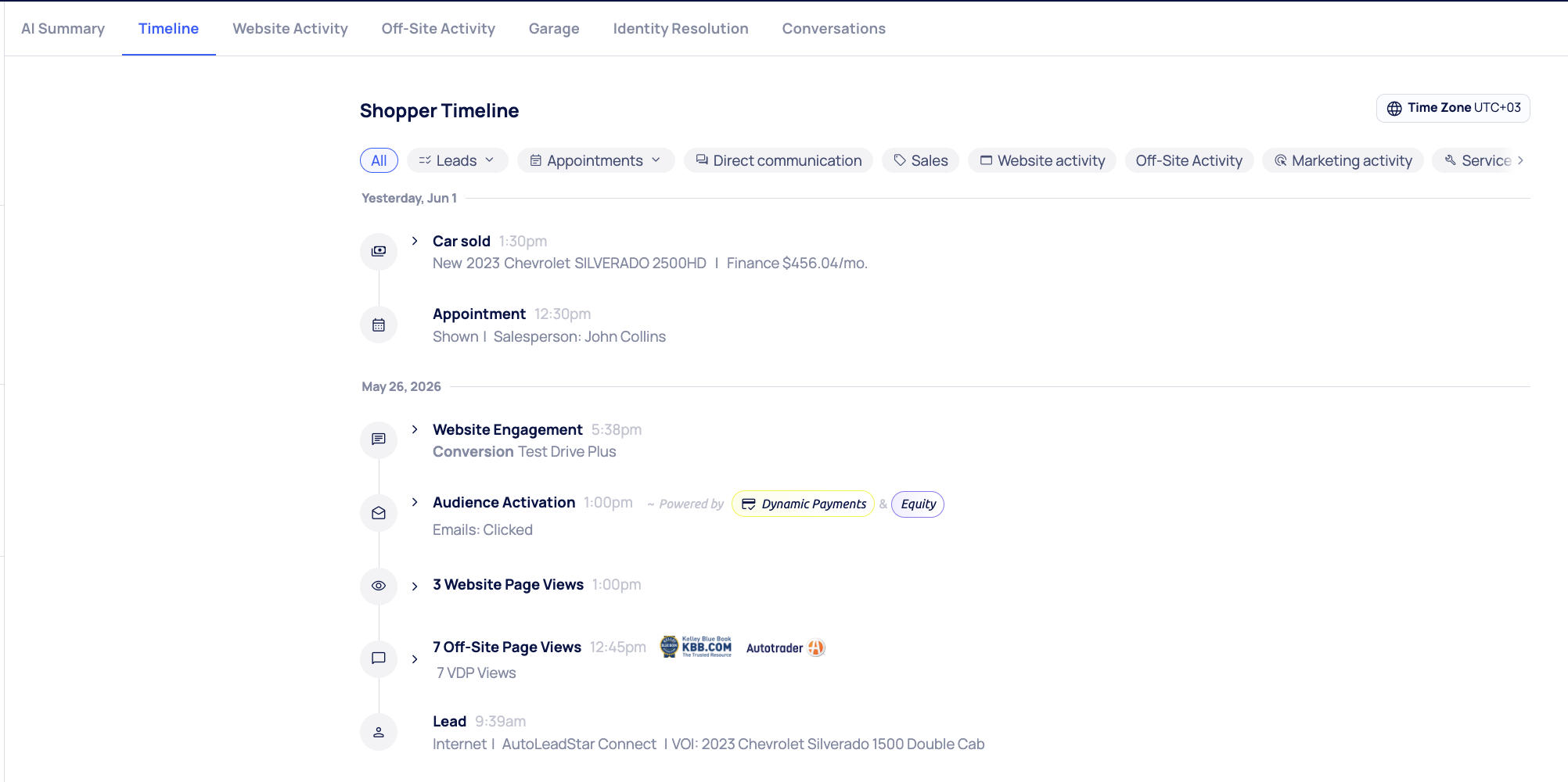Click the Lead person icon
This screenshot has height=782, width=1568.
click(x=379, y=732)
